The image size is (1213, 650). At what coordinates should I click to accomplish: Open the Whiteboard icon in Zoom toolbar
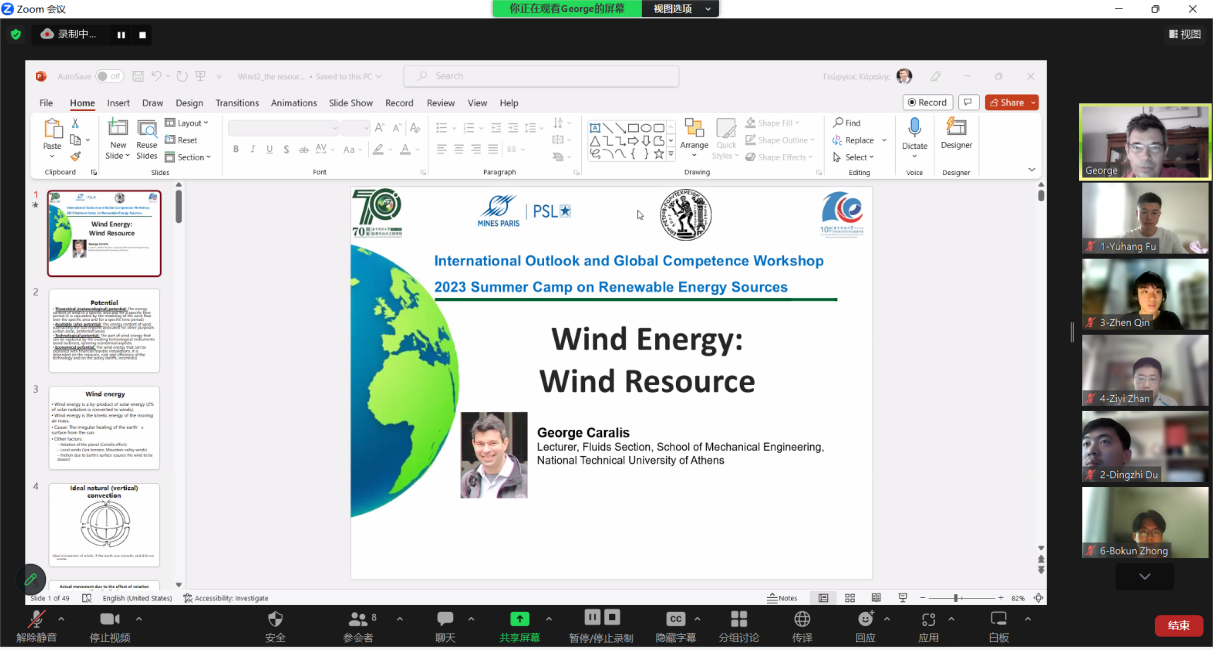click(x=998, y=620)
